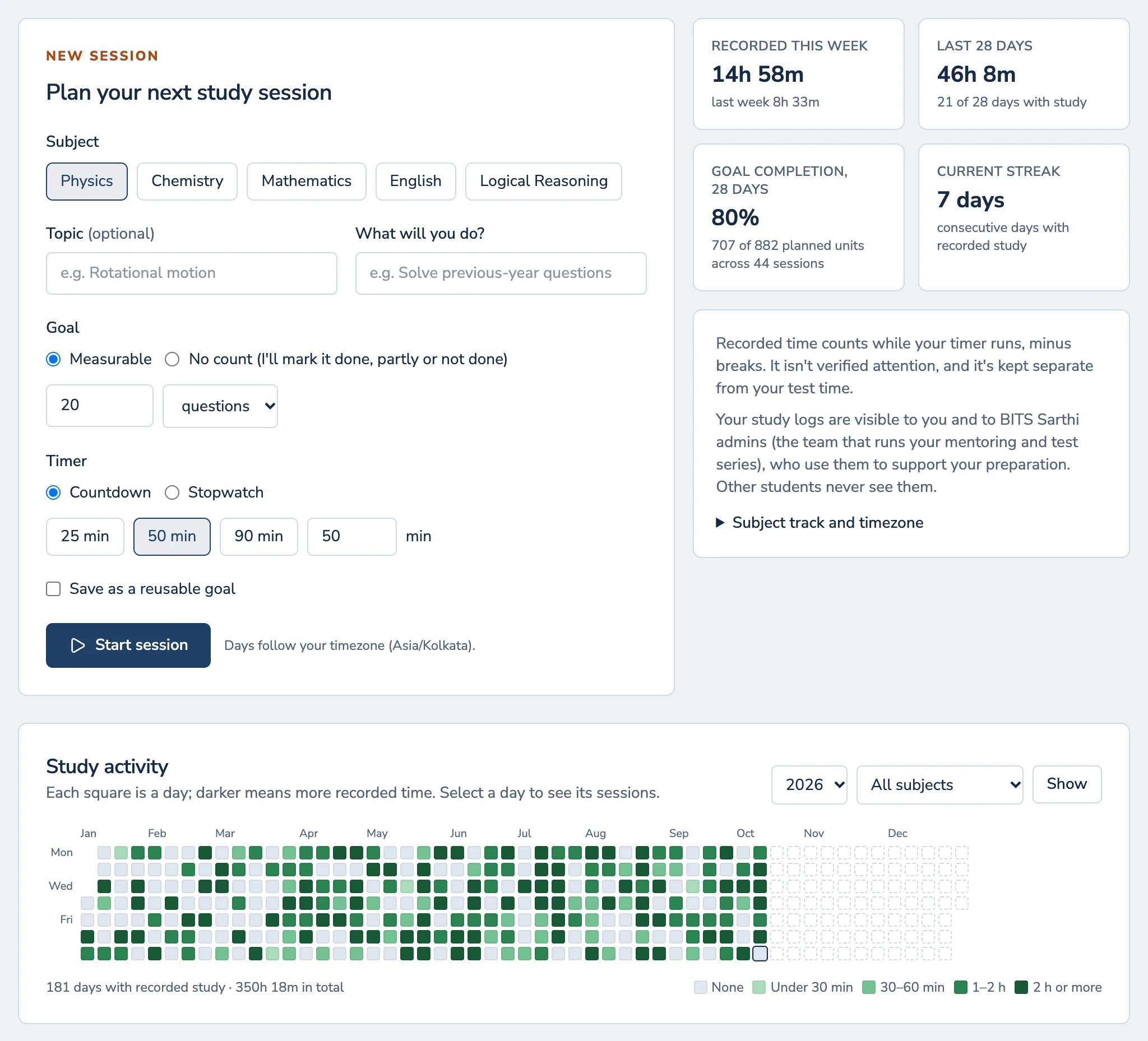Focus the What will you do field
Viewport: 1148px width, 1041px height.
pyautogui.click(x=501, y=273)
